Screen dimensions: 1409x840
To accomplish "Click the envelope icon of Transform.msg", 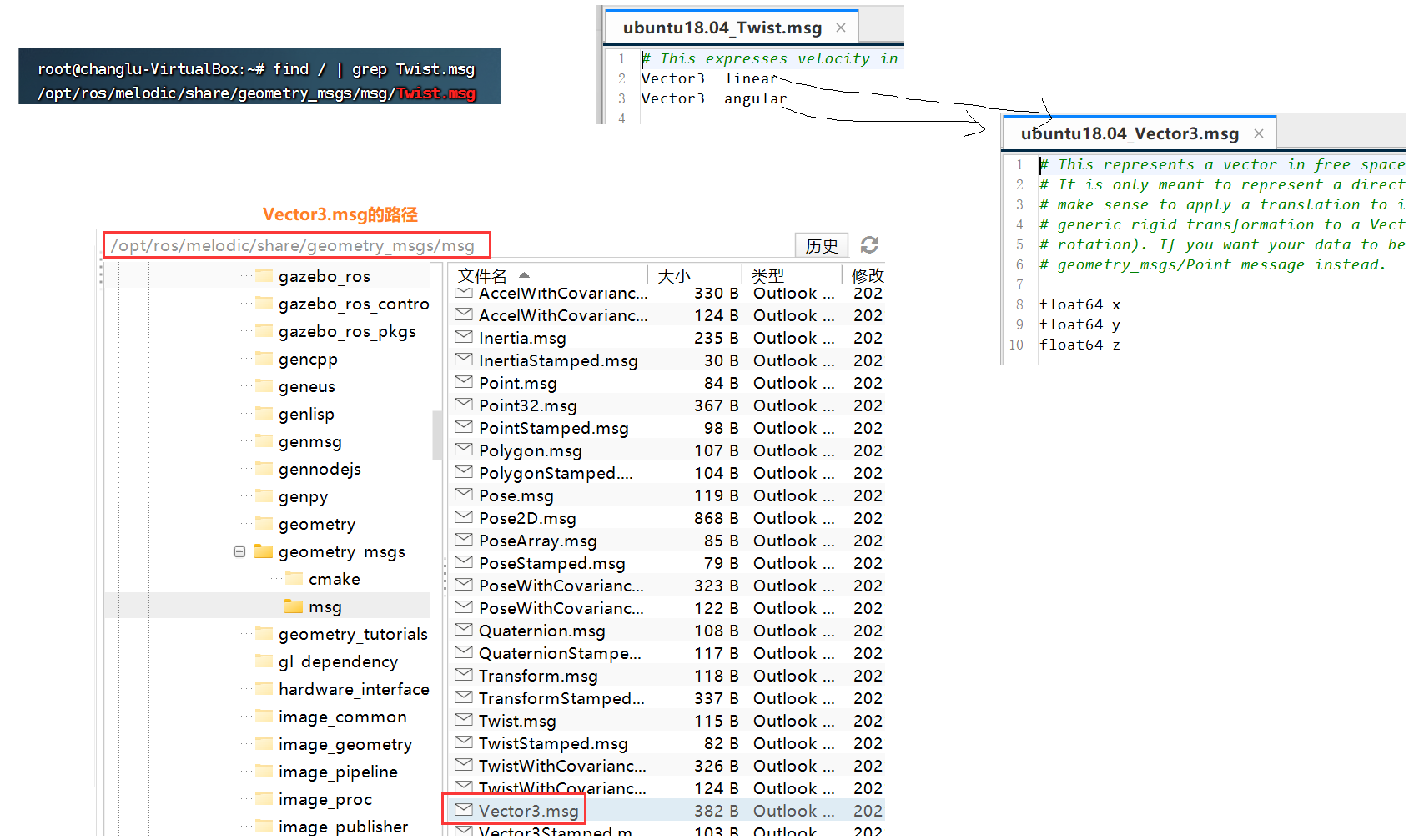I will [464, 675].
